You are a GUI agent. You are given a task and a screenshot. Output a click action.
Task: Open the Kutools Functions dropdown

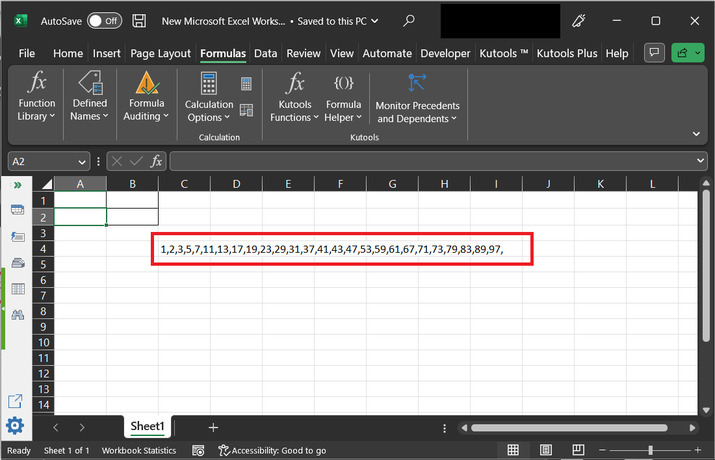[x=295, y=98]
